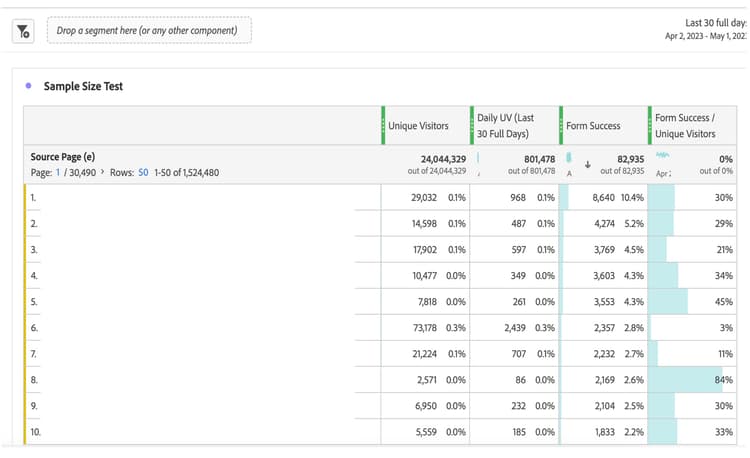Click the segment drop zone field
Screen dimensions: 750x458
(x=149, y=31)
